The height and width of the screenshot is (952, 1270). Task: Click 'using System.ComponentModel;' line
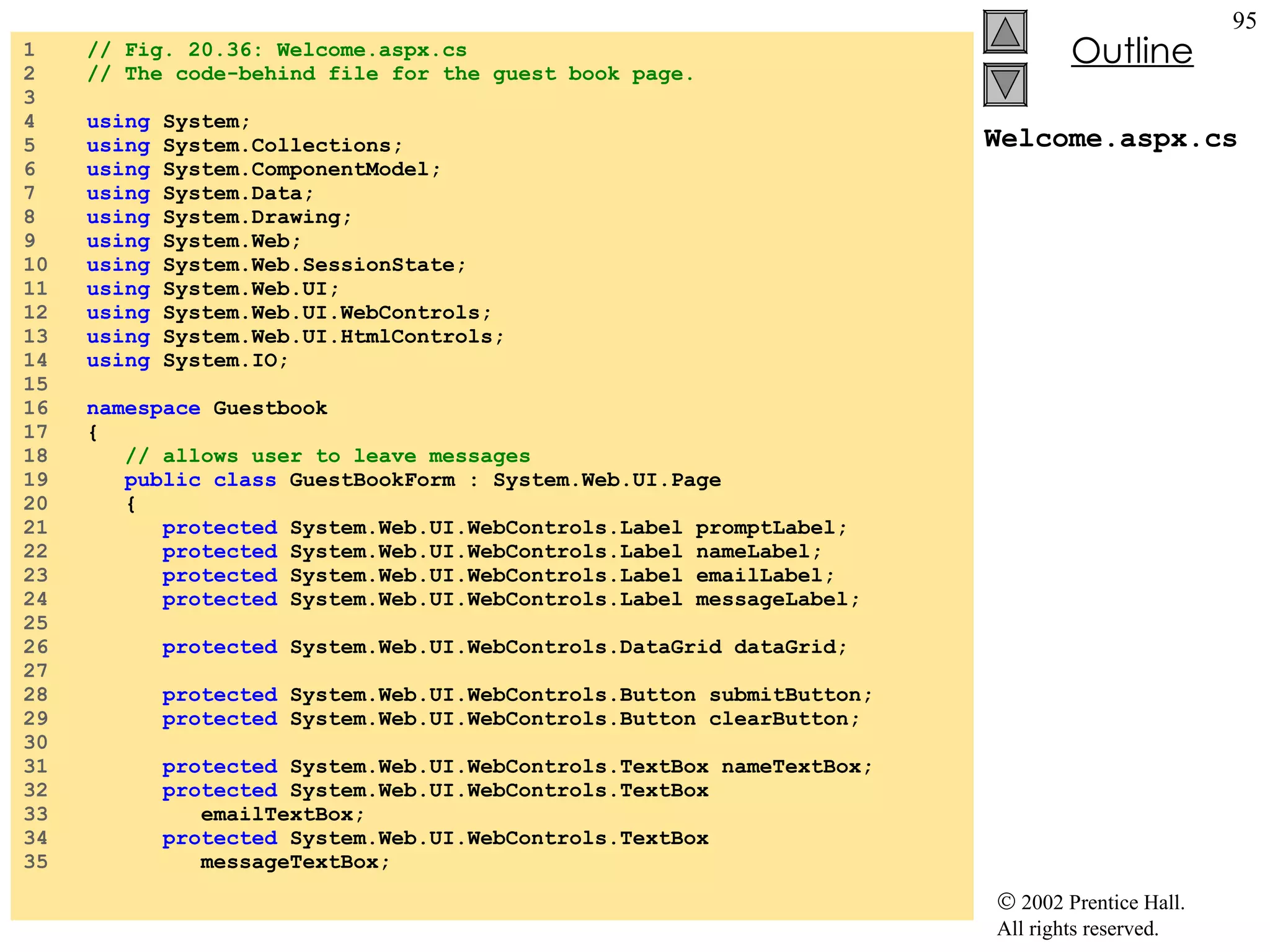coord(264,169)
